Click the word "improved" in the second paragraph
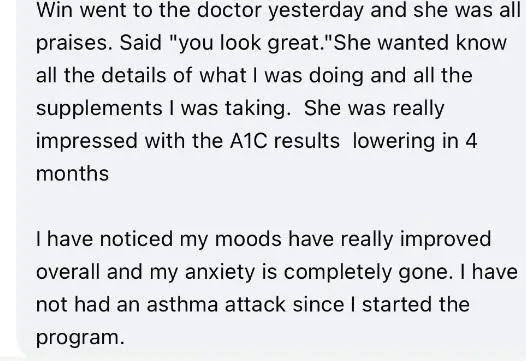 point(445,240)
